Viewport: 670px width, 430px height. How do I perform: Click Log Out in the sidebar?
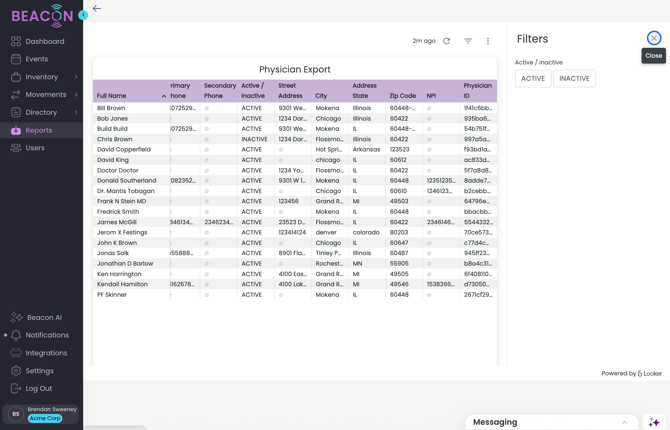pos(39,388)
